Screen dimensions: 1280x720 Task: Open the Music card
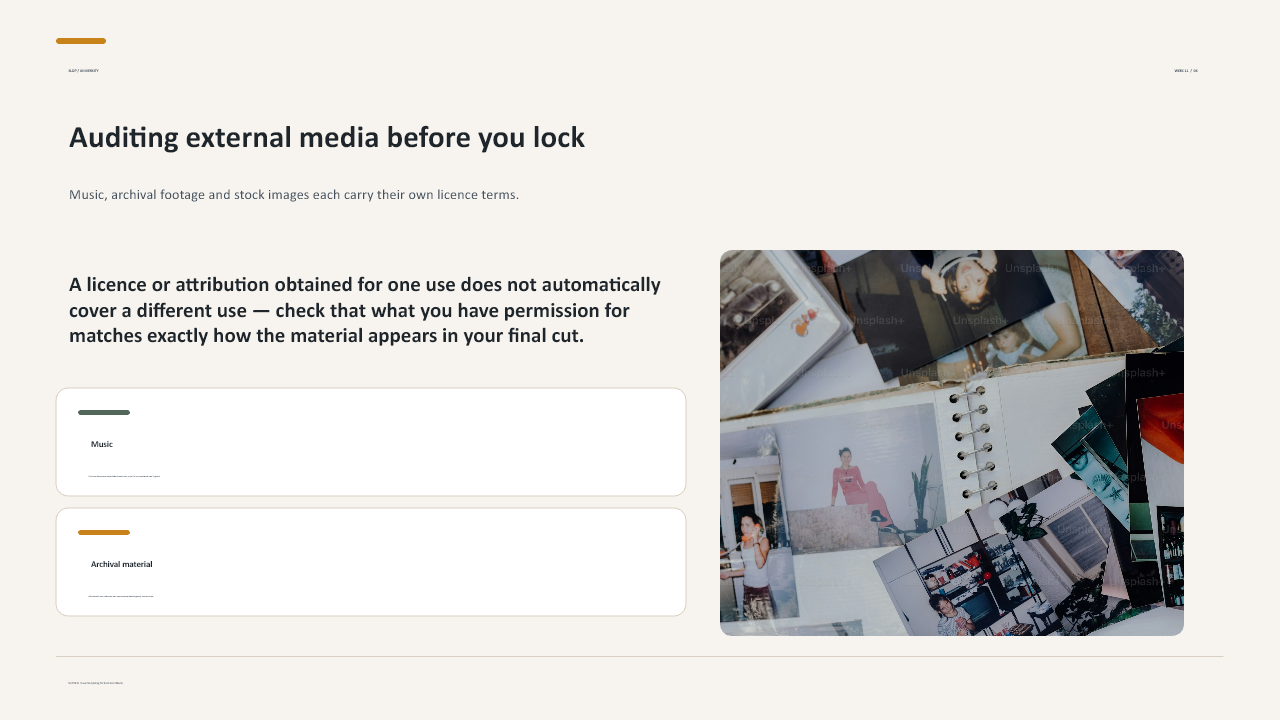pos(371,442)
